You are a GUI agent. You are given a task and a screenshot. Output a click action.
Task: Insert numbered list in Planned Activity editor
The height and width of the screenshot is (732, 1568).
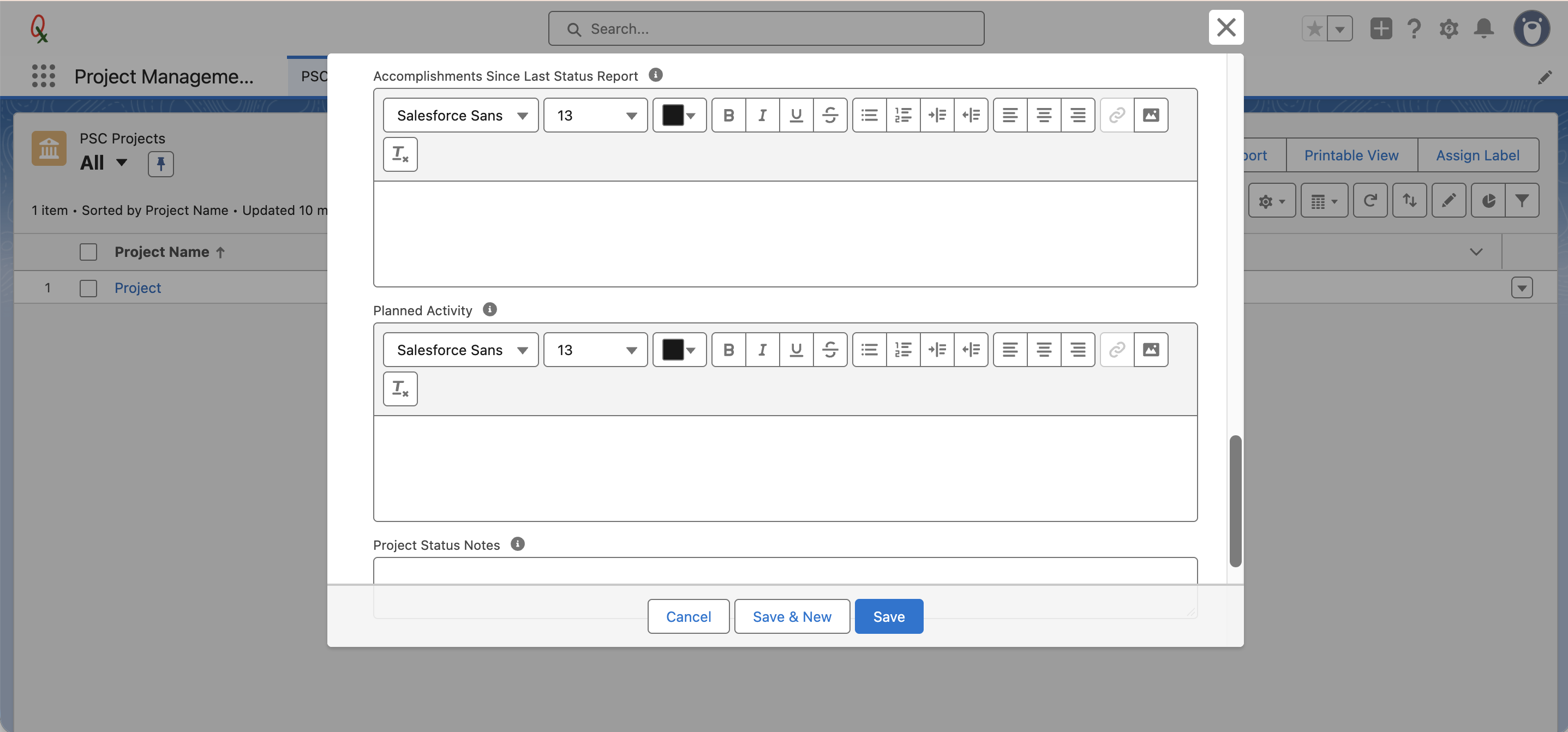[903, 350]
